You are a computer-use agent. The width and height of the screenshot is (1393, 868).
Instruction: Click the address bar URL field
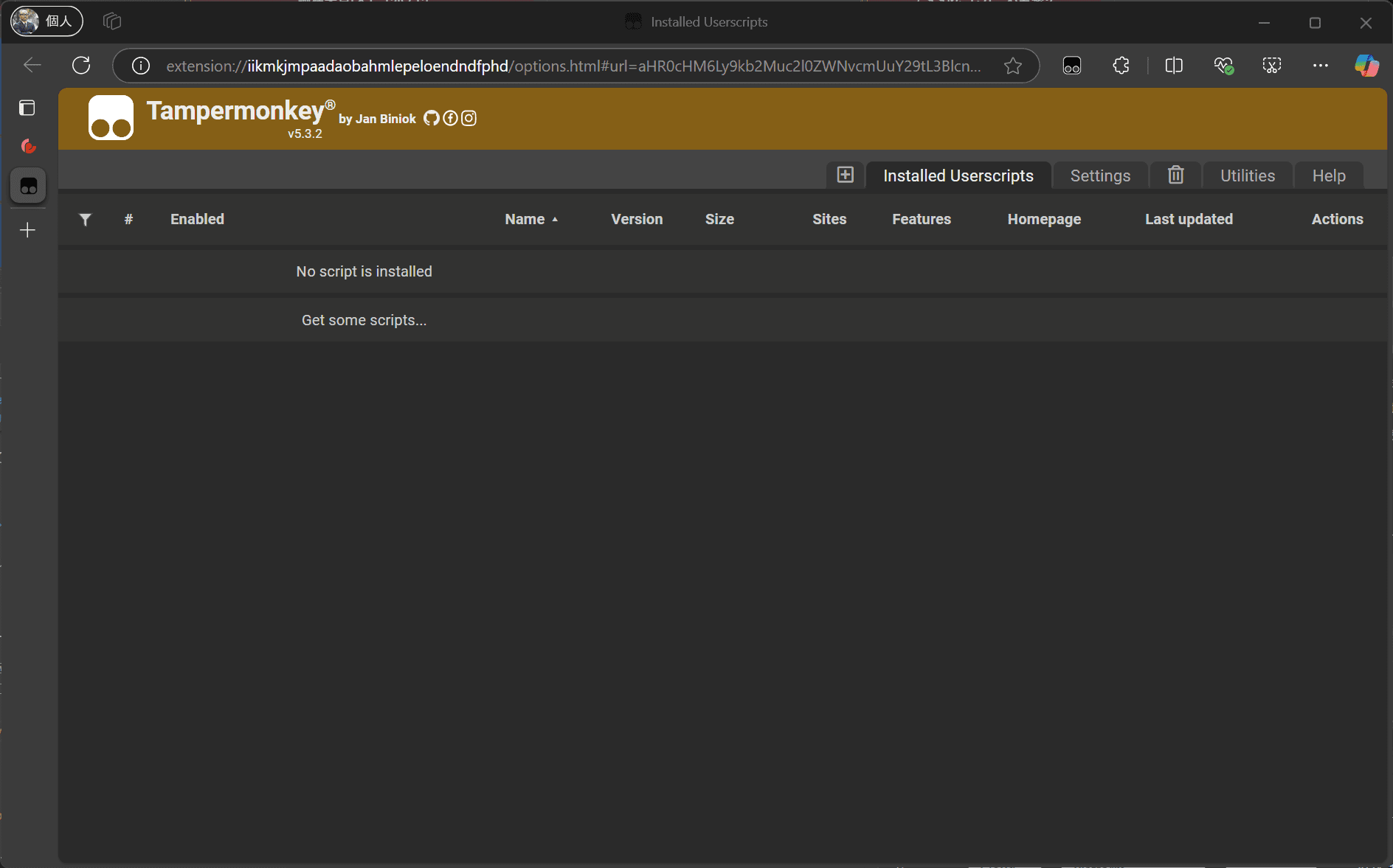(573, 66)
